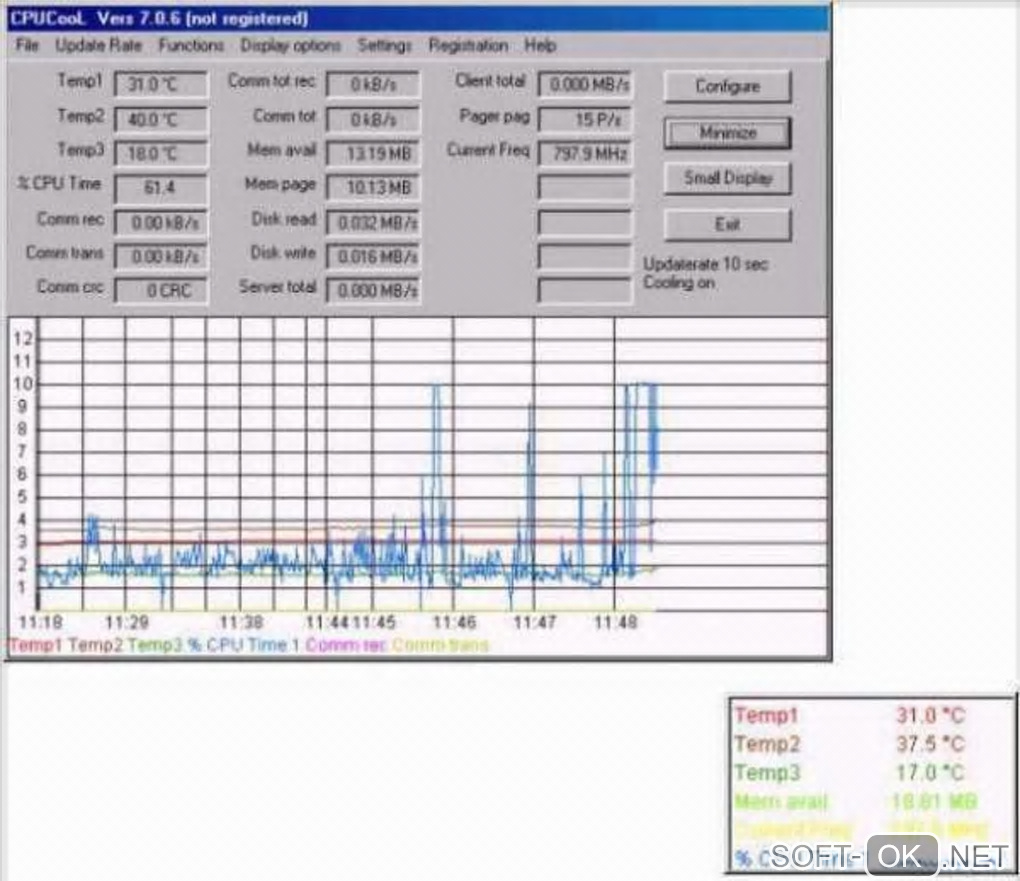
Task: Click the Mem page value field
Action: pos(373,188)
